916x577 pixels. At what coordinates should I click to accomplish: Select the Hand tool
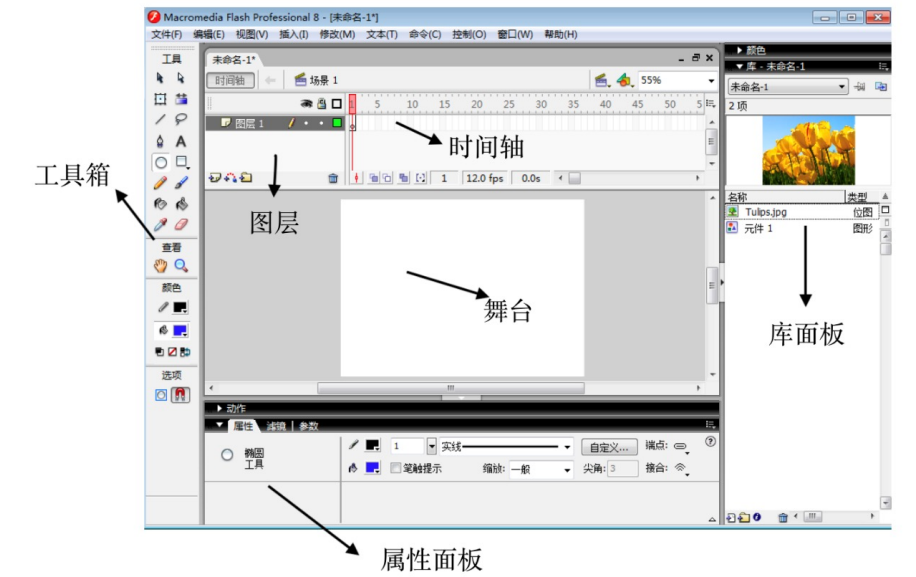tap(160, 266)
